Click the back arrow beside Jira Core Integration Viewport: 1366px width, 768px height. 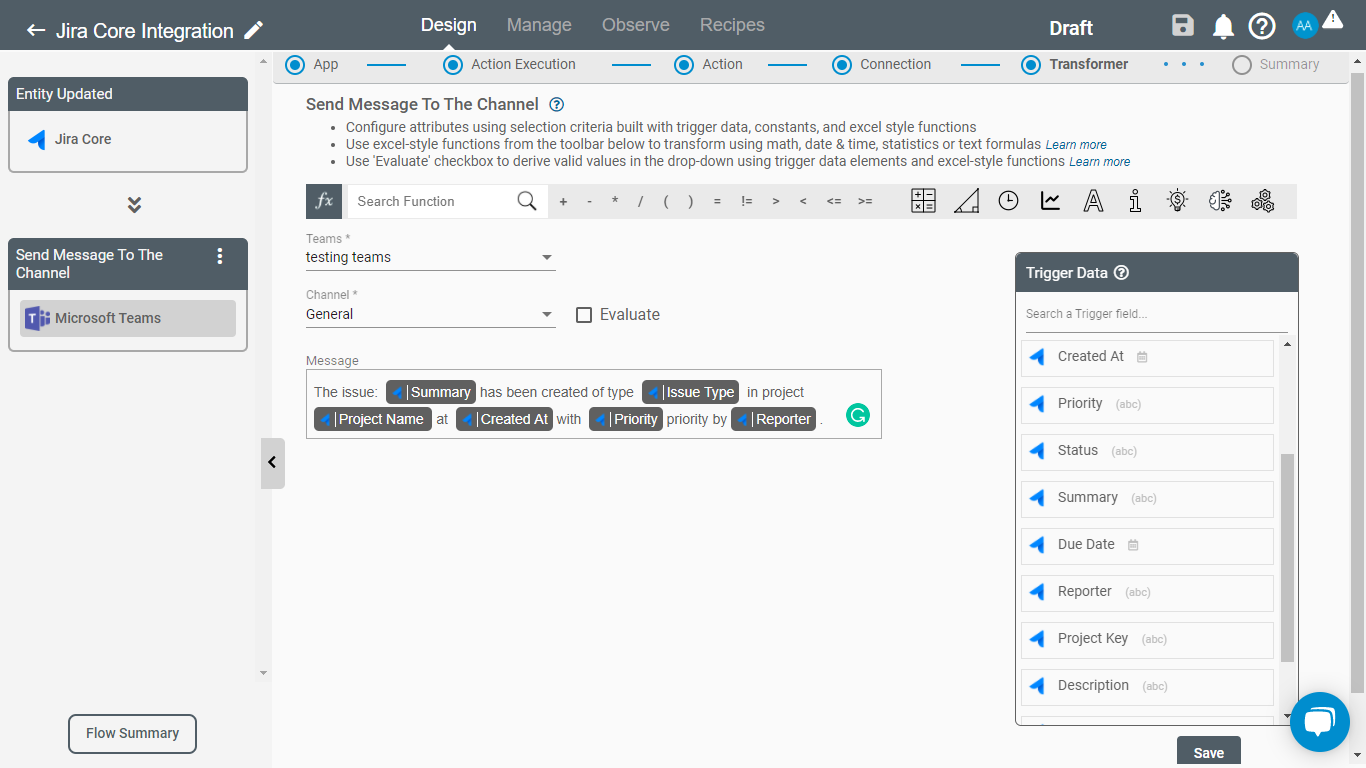click(x=36, y=30)
